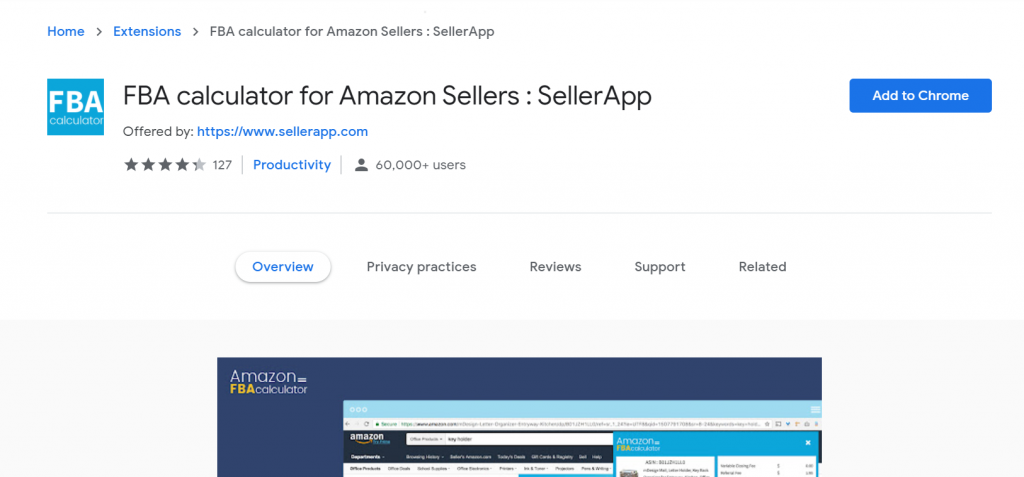Image resolution: width=1024 pixels, height=477 pixels.
Task: Click the star rating icons
Action: coord(165,165)
